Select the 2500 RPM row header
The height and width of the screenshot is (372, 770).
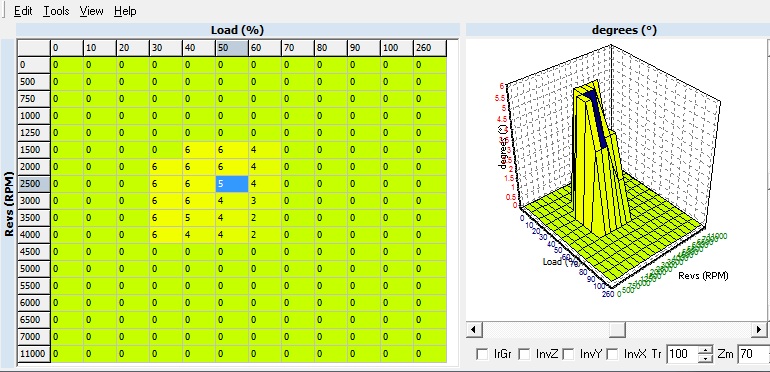click(34, 184)
